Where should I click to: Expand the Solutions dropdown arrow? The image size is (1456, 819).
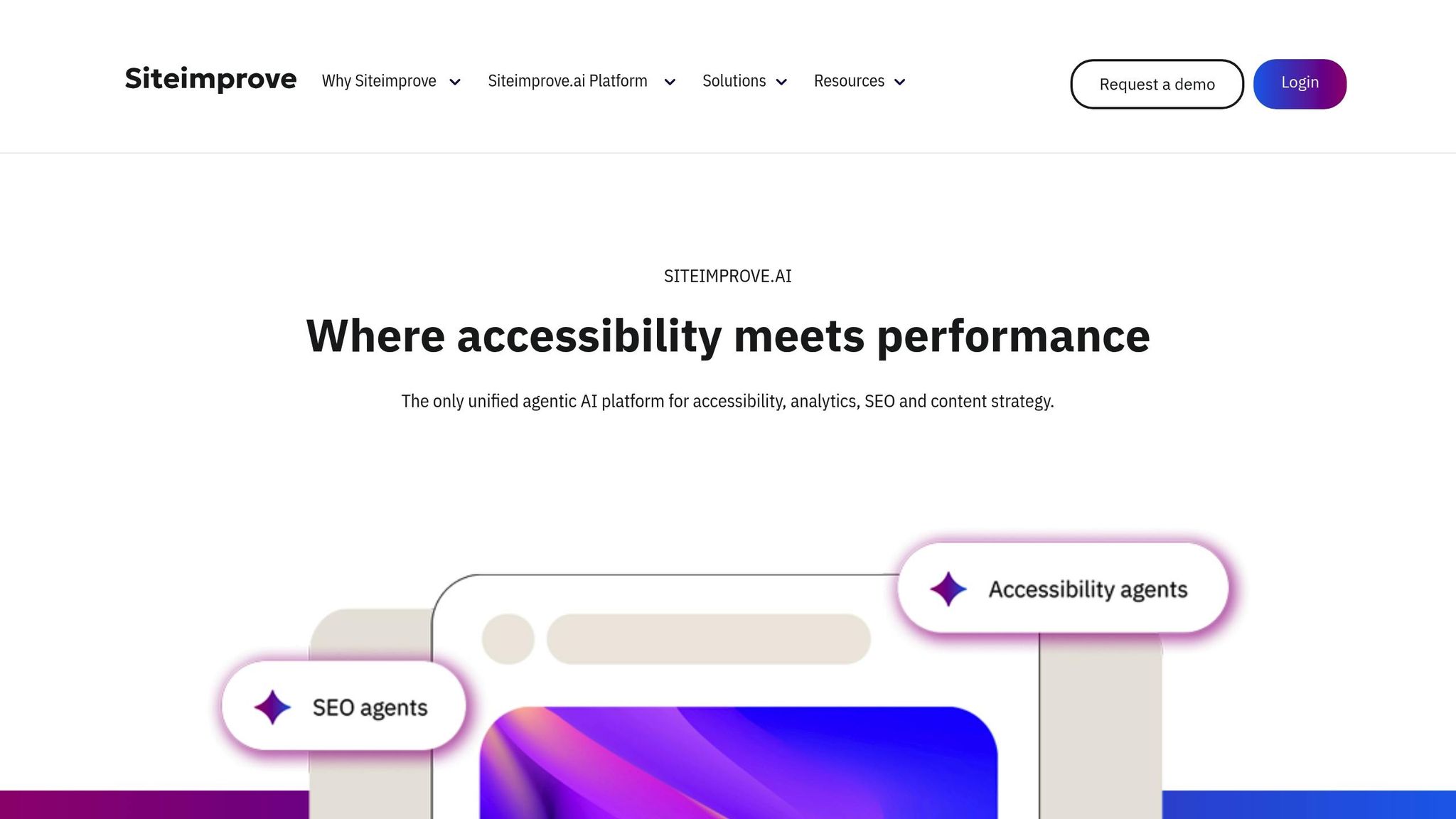pos(782,82)
